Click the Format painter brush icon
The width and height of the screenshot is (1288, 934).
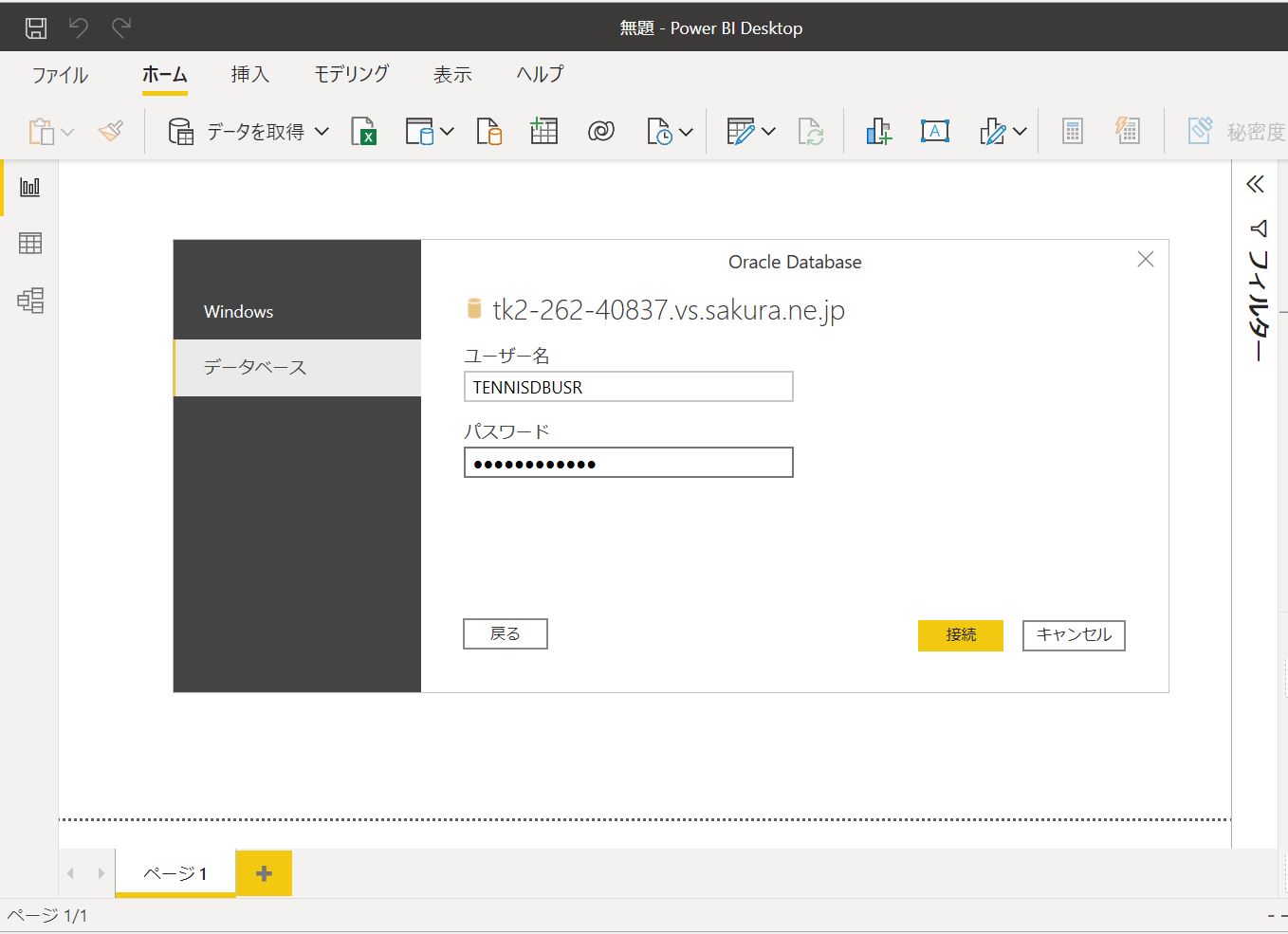click(111, 131)
